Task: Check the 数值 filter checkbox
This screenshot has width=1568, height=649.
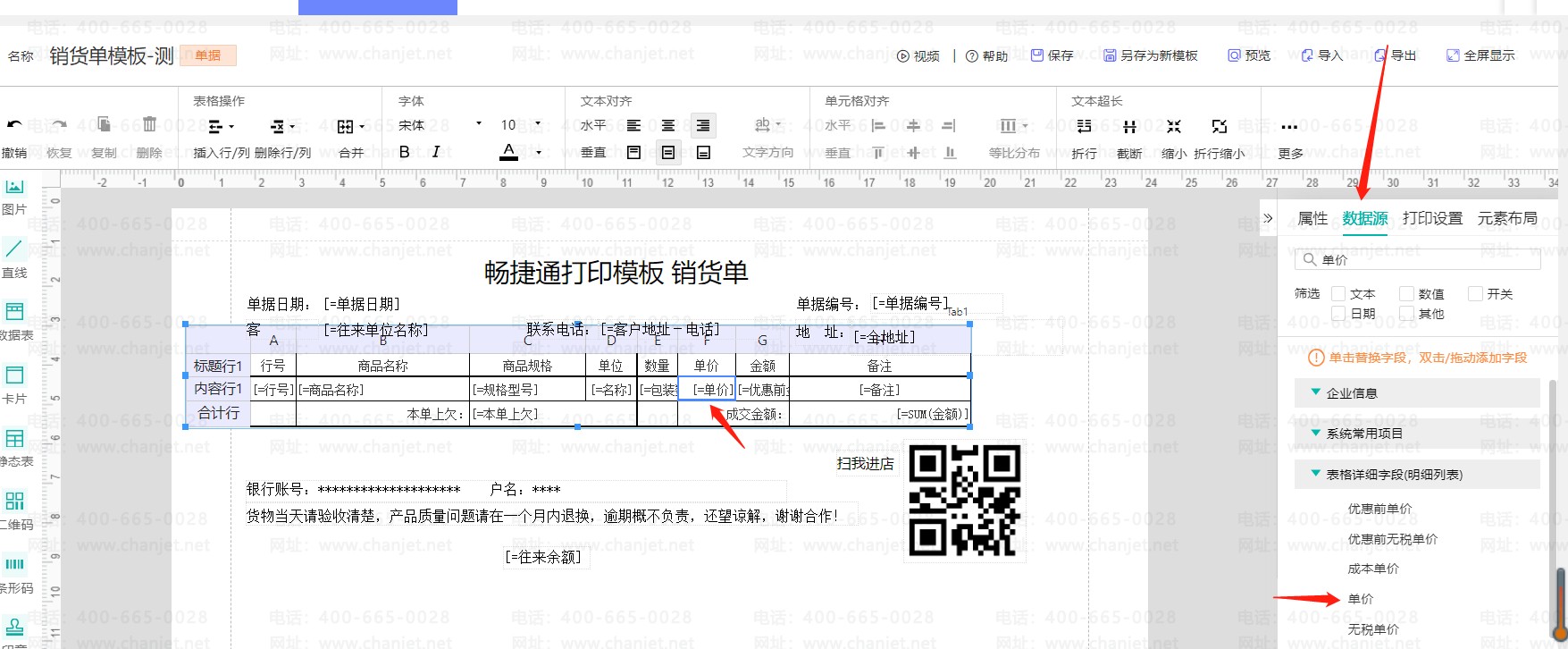Action: pyautogui.click(x=1406, y=293)
